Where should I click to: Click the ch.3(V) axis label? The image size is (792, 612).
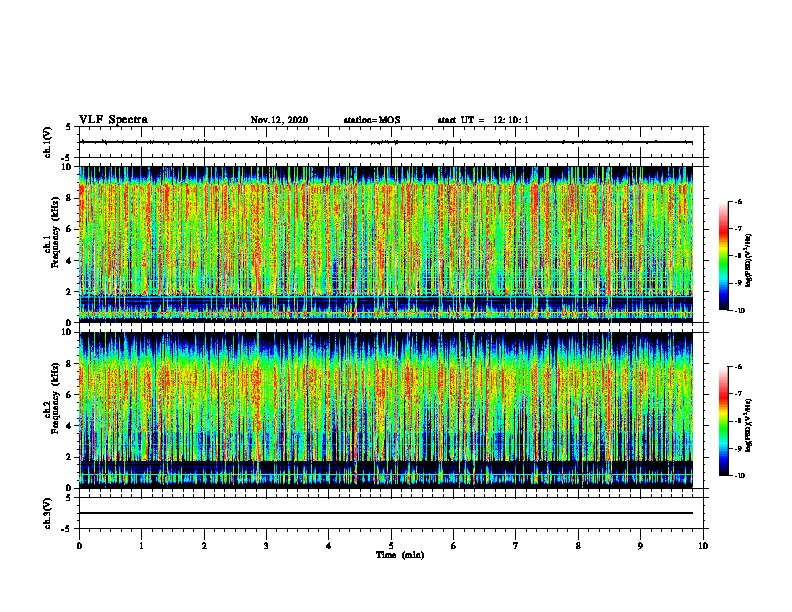[x=48, y=514]
